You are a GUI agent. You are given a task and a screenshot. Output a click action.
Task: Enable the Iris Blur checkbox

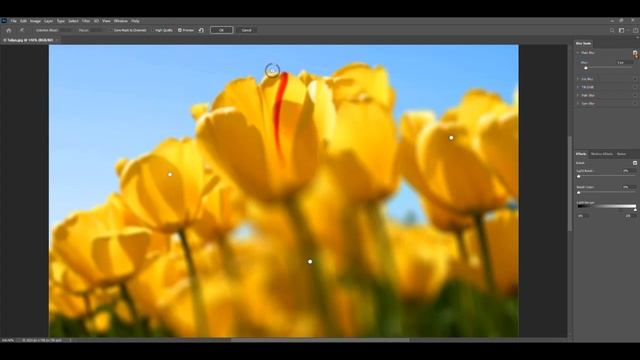635,79
